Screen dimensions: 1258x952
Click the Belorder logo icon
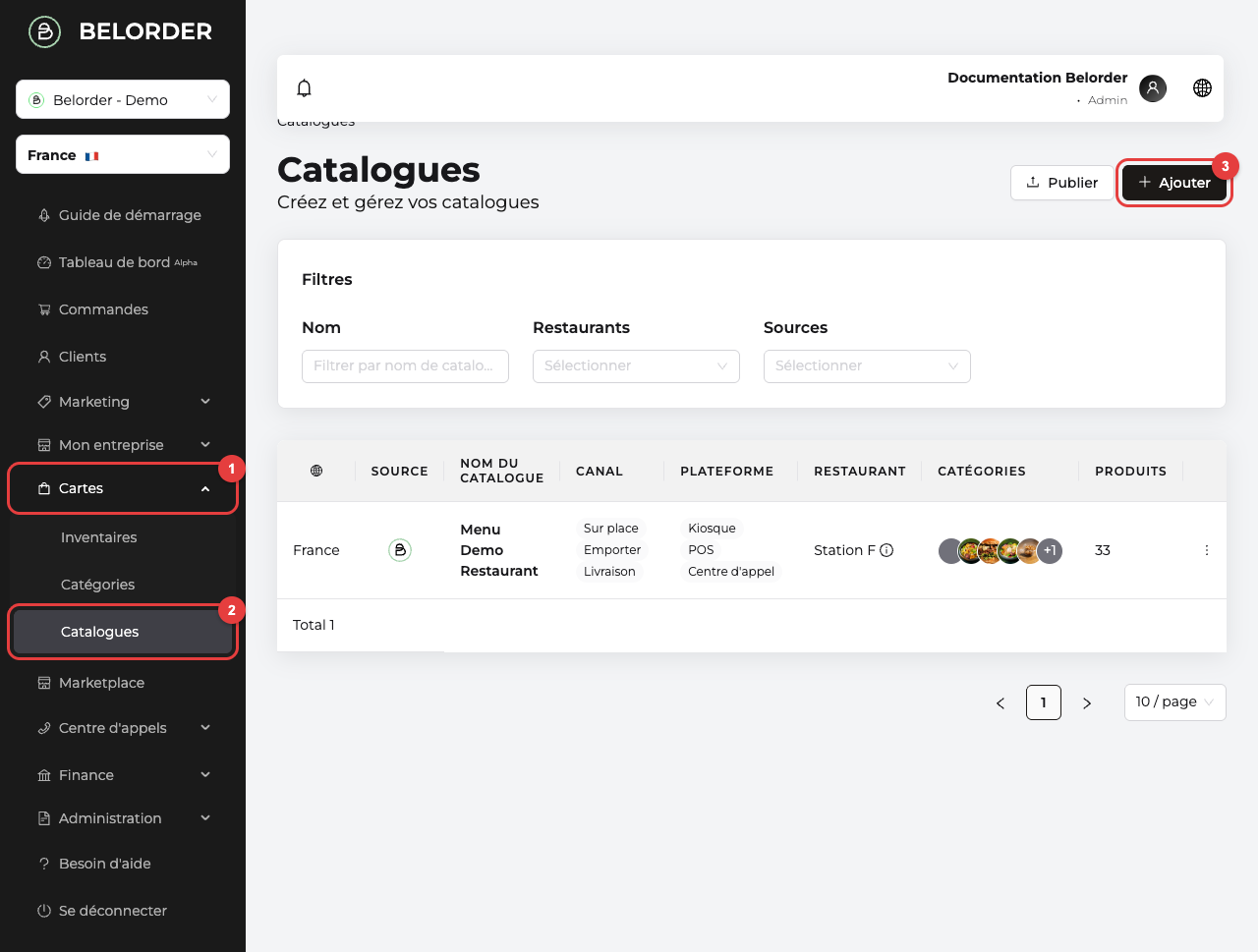(44, 31)
